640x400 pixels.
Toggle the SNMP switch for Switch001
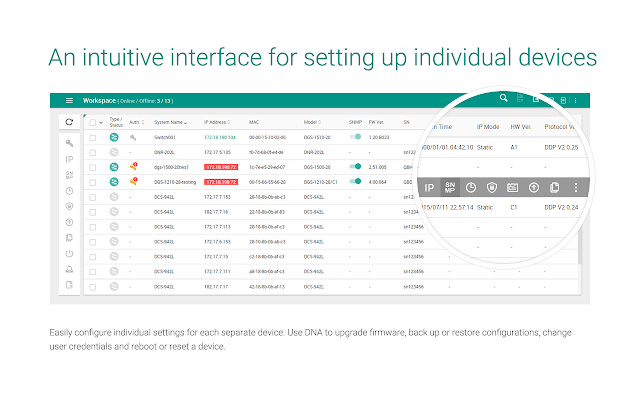point(355,136)
